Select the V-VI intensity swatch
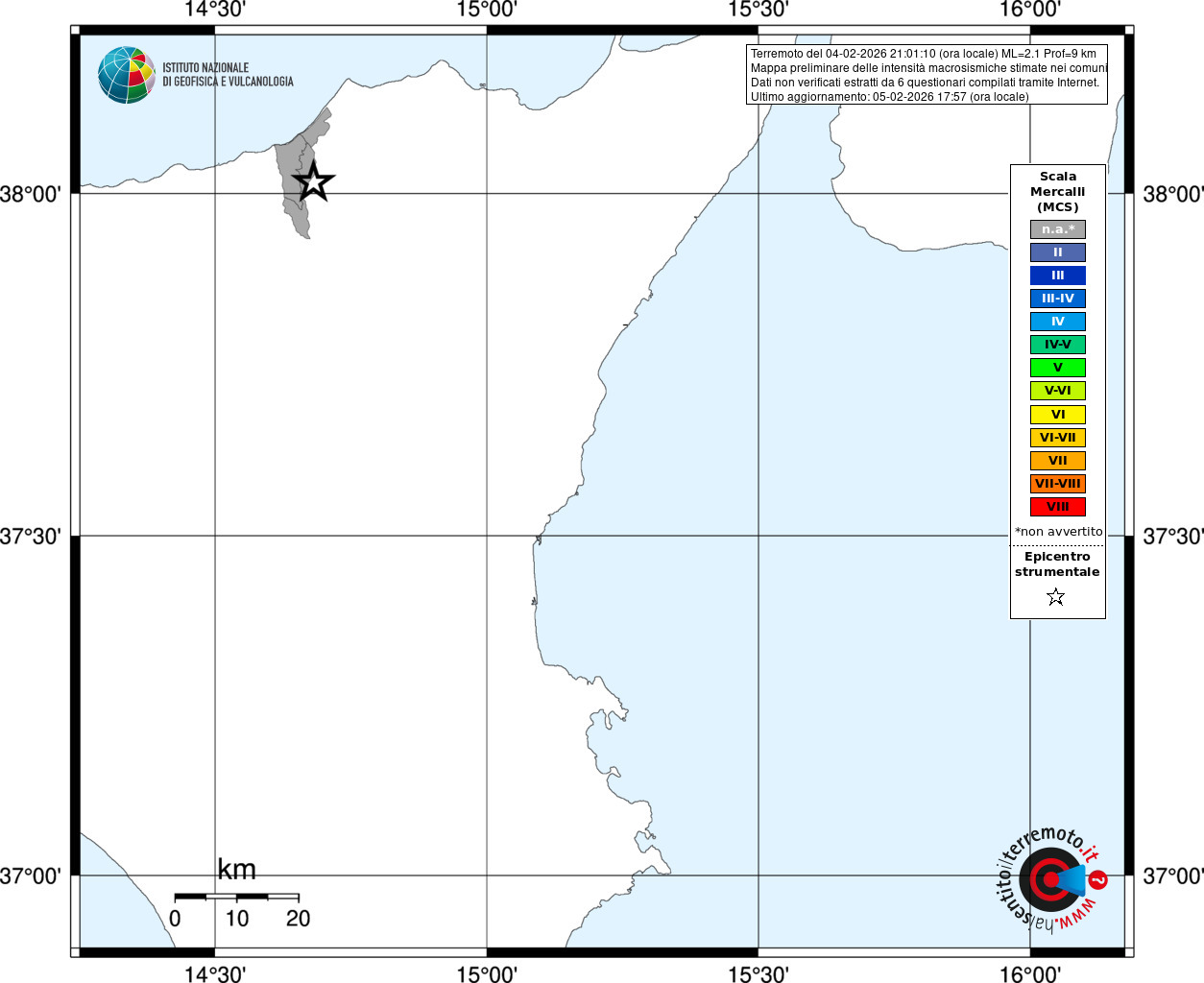 [x=1058, y=391]
